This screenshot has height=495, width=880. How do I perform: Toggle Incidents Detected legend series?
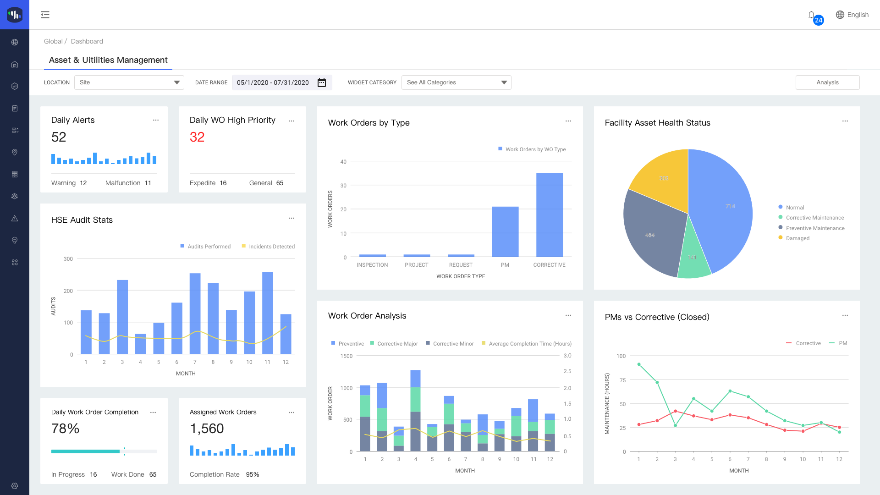point(268,246)
